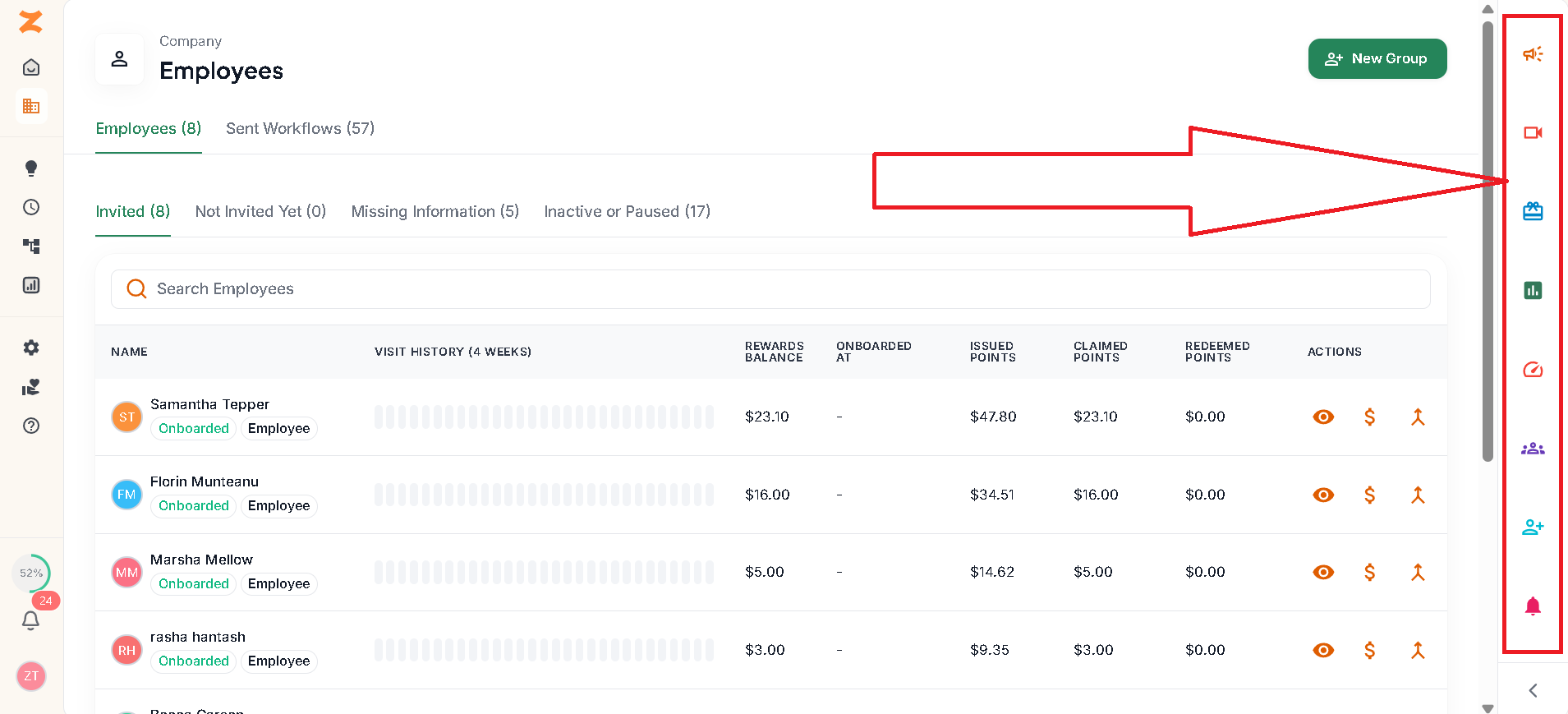Open the notifications bell with 24 badge
This screenshot has height=714, width=1568.
pyautogui.click(x=31, y=620)
